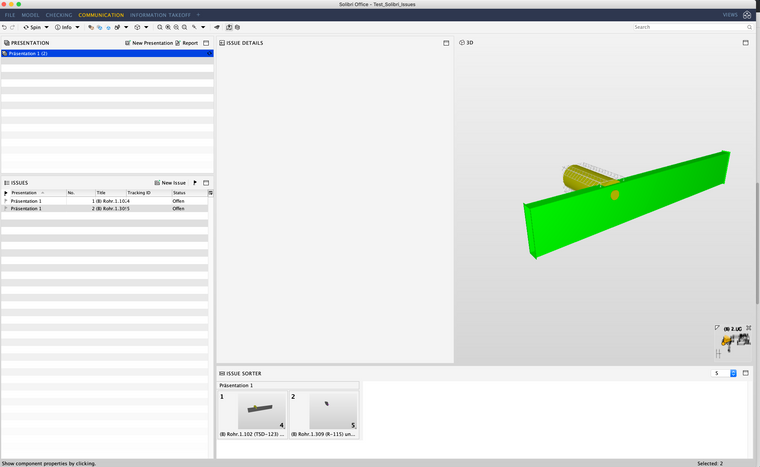Open the Info tool dropdown arrow
The height and width of the screenshot is (467, 760).
click(x=78, y=27)
